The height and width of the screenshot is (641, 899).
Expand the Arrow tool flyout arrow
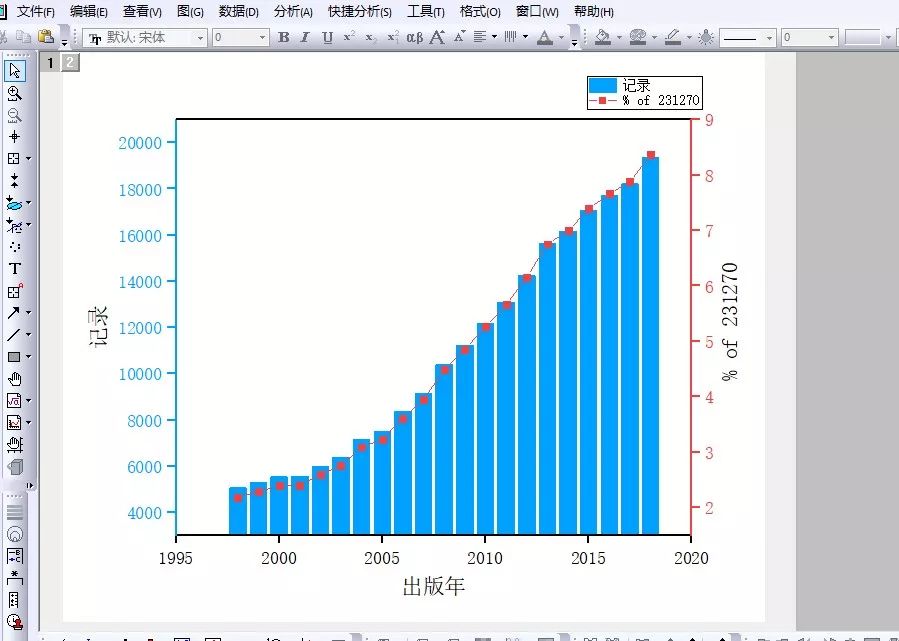coord(28,312)
